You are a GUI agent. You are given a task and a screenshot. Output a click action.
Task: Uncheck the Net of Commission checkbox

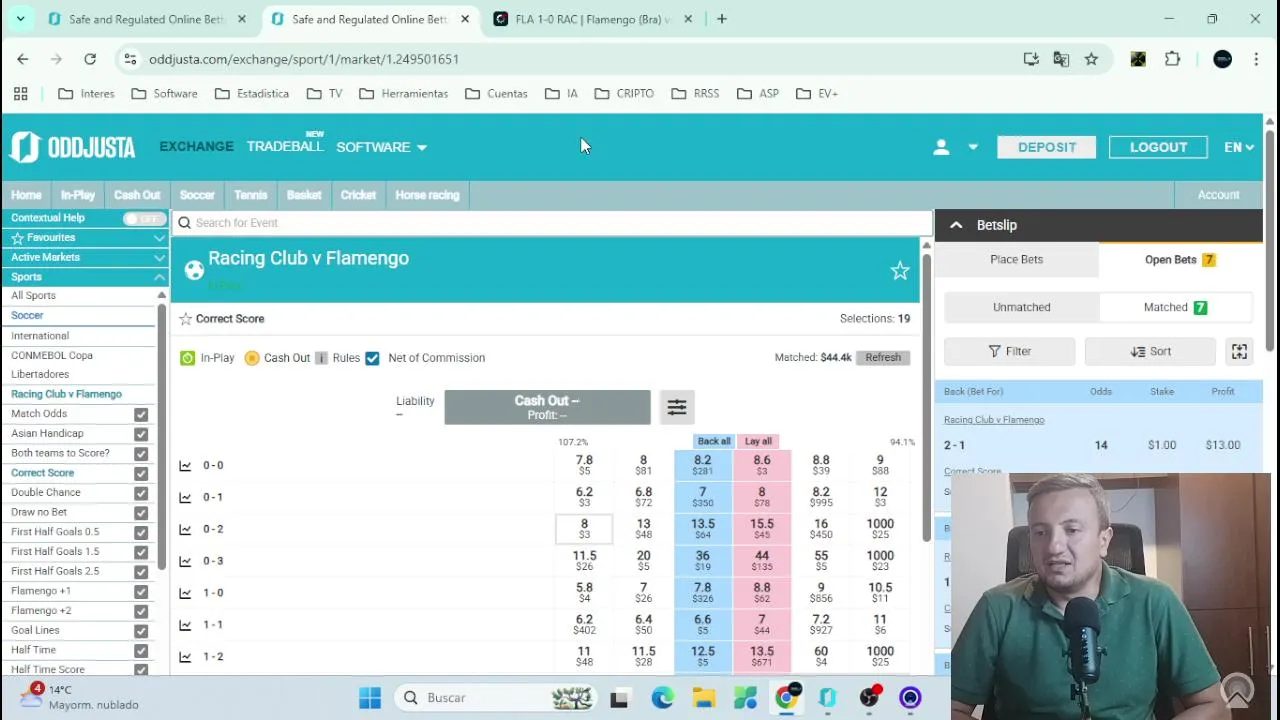[x=372, y=358]
